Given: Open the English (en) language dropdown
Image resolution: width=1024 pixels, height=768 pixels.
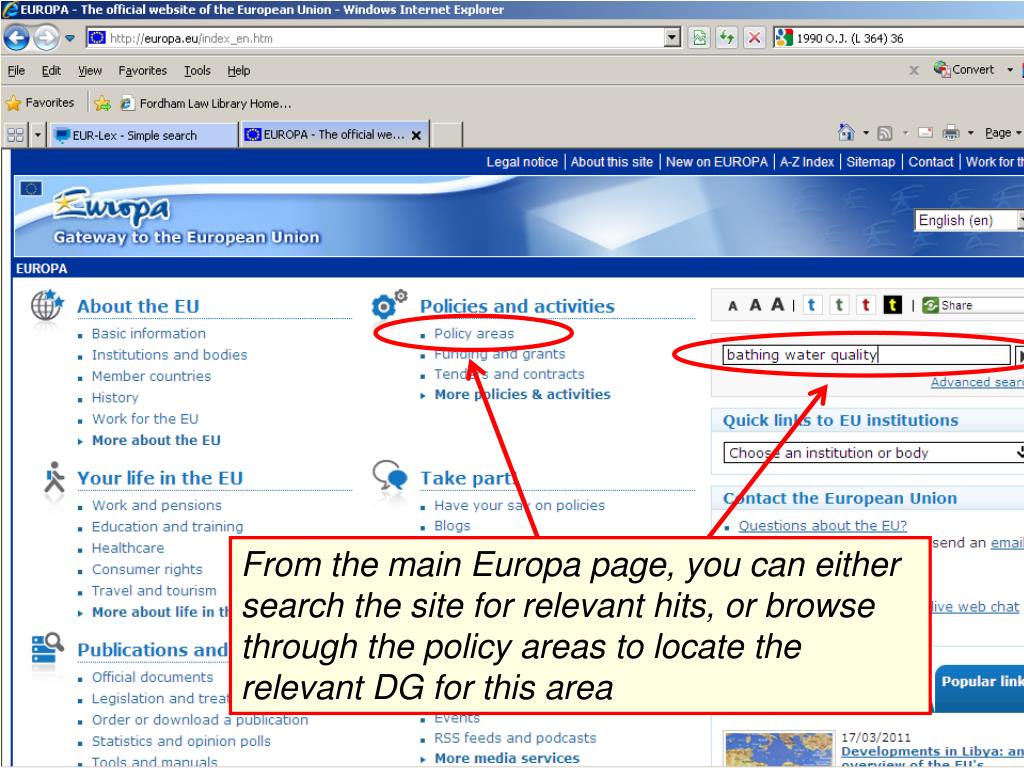Looking at the screenshot, I should point(969,221).
